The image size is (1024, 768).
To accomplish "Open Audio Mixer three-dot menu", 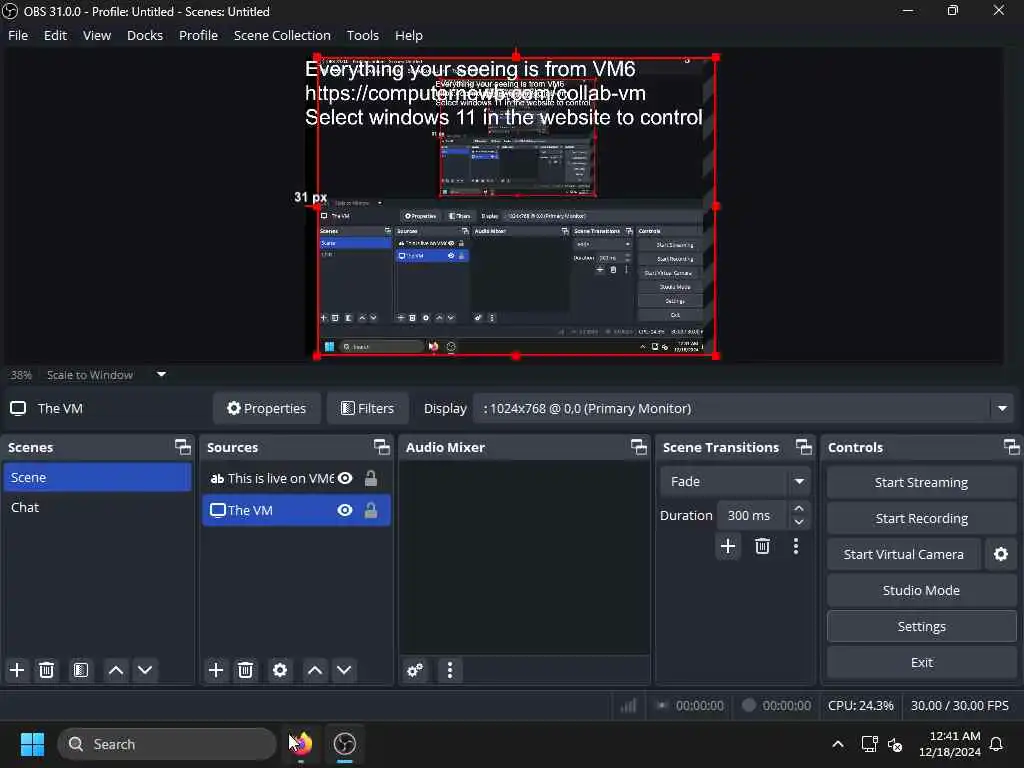I will click(450, 670).
